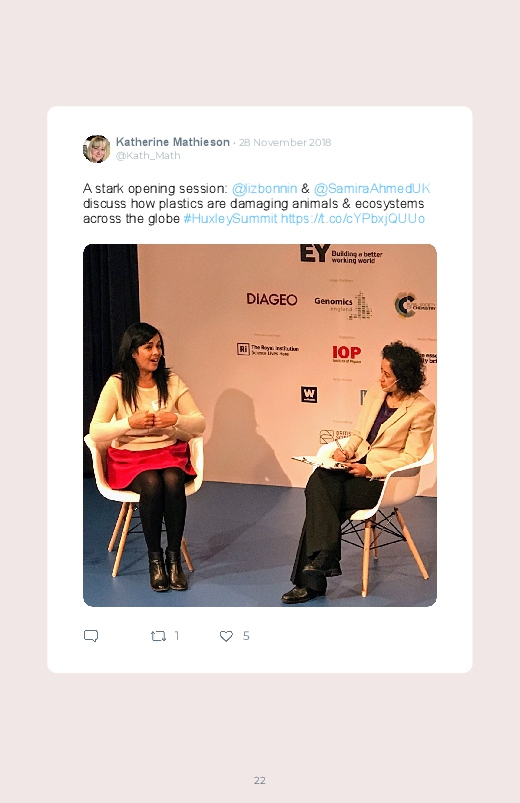The image size is (520, 803).
Task: Click the retweet count number 1
Action: point(177,636)
